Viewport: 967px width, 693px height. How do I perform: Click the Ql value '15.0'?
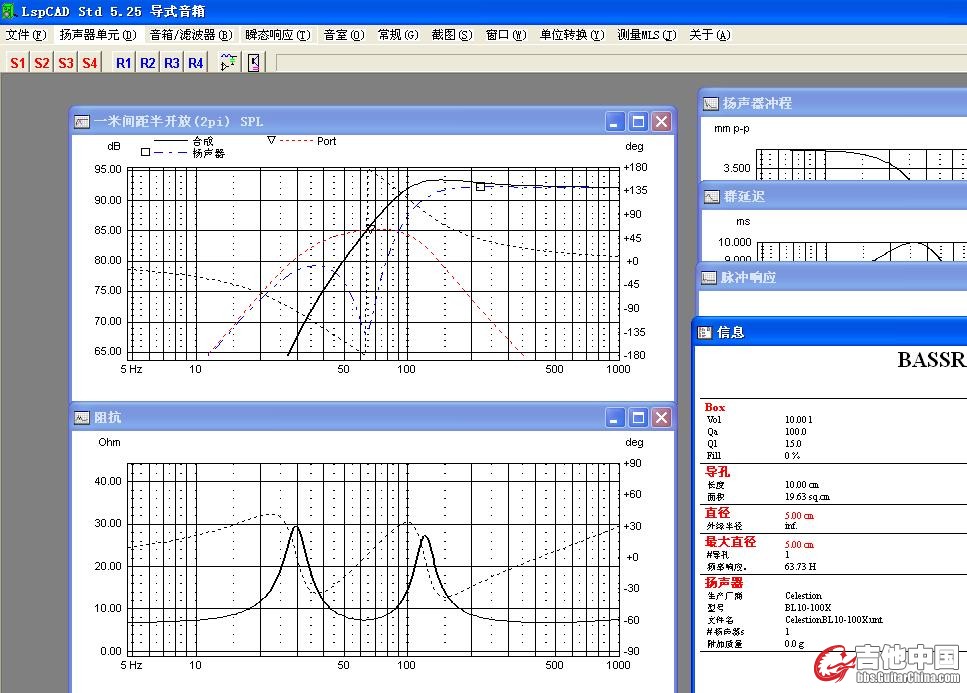(793, 444)
